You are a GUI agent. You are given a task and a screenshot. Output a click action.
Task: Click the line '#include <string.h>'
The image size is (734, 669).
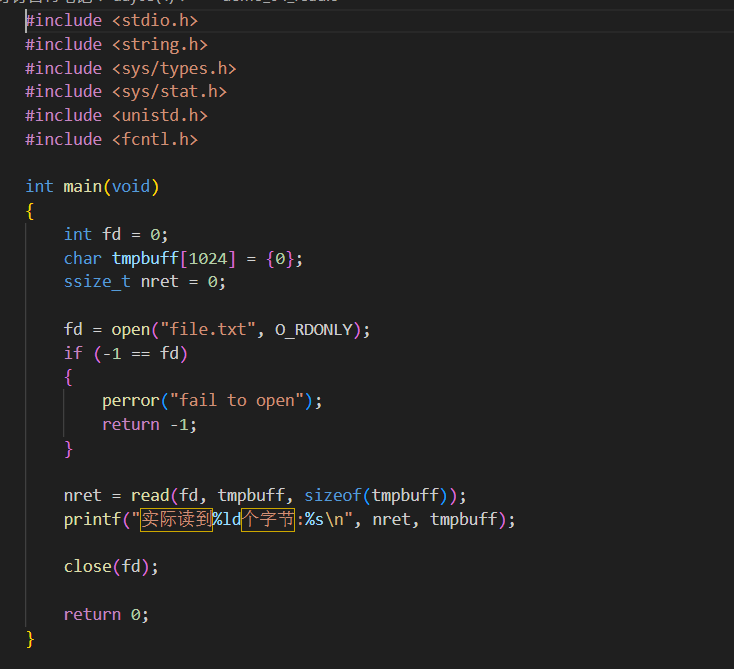click(117, 44)
